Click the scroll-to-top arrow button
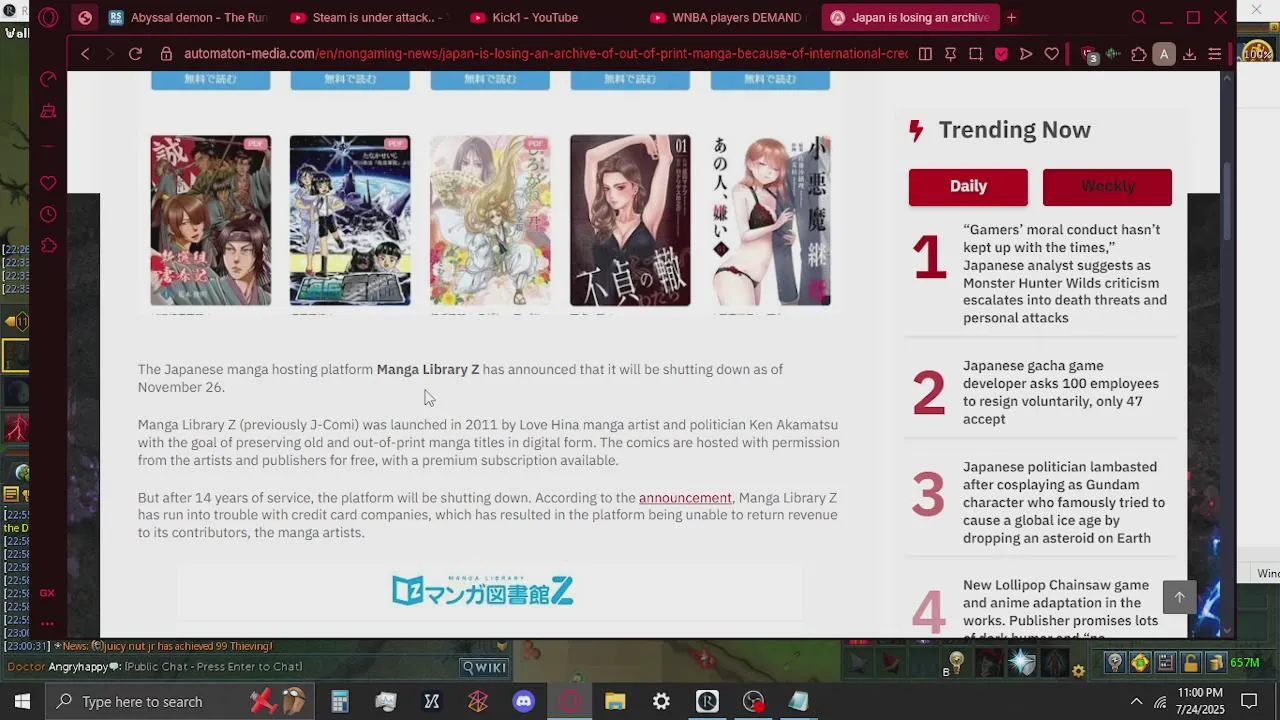 click(1179, 597)
